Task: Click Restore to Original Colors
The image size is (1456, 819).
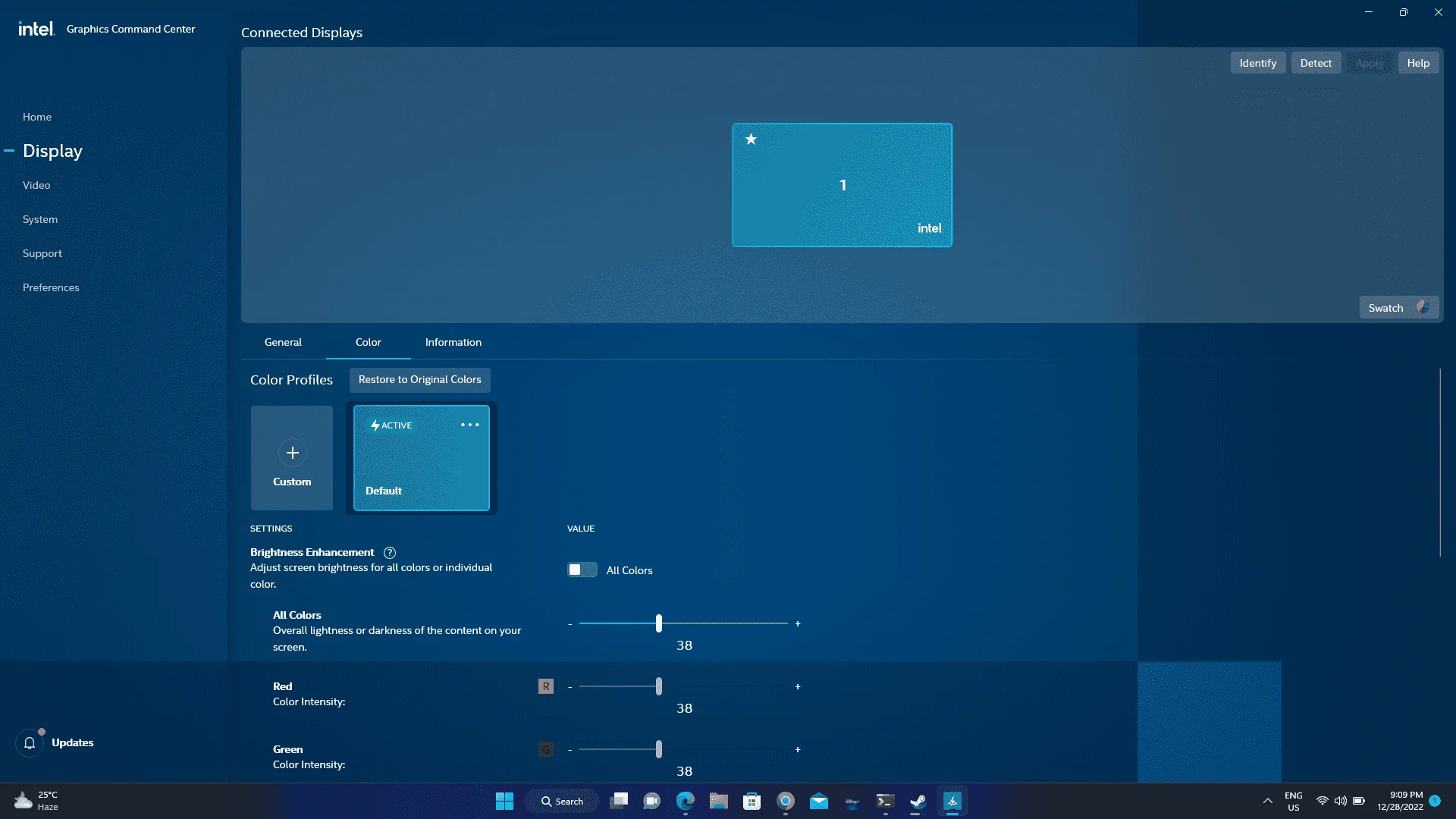Action: pyautogui.click(x=420, y=379)
